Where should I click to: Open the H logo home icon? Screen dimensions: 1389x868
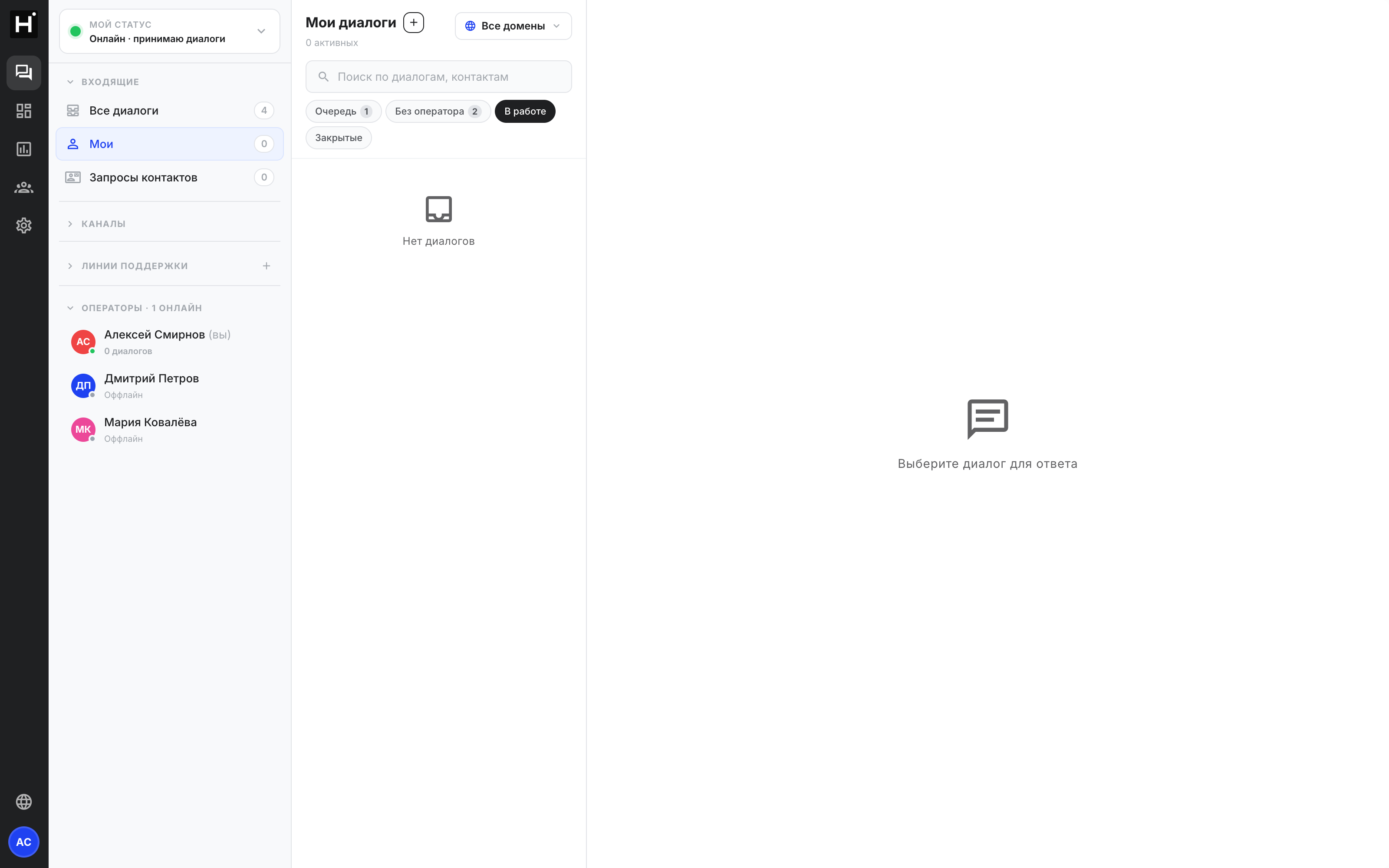click(23, 24)
